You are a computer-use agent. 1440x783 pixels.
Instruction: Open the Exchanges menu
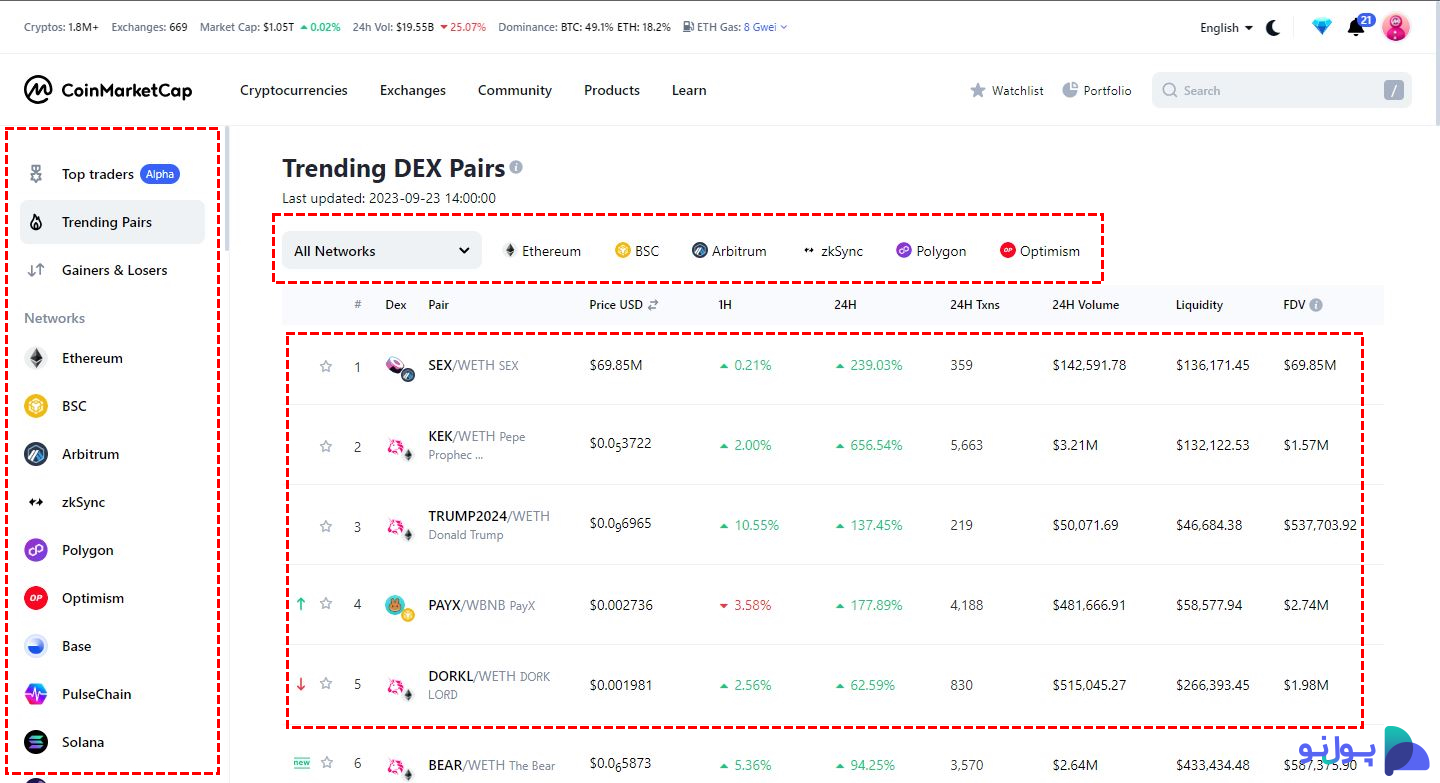click(413, 90)
